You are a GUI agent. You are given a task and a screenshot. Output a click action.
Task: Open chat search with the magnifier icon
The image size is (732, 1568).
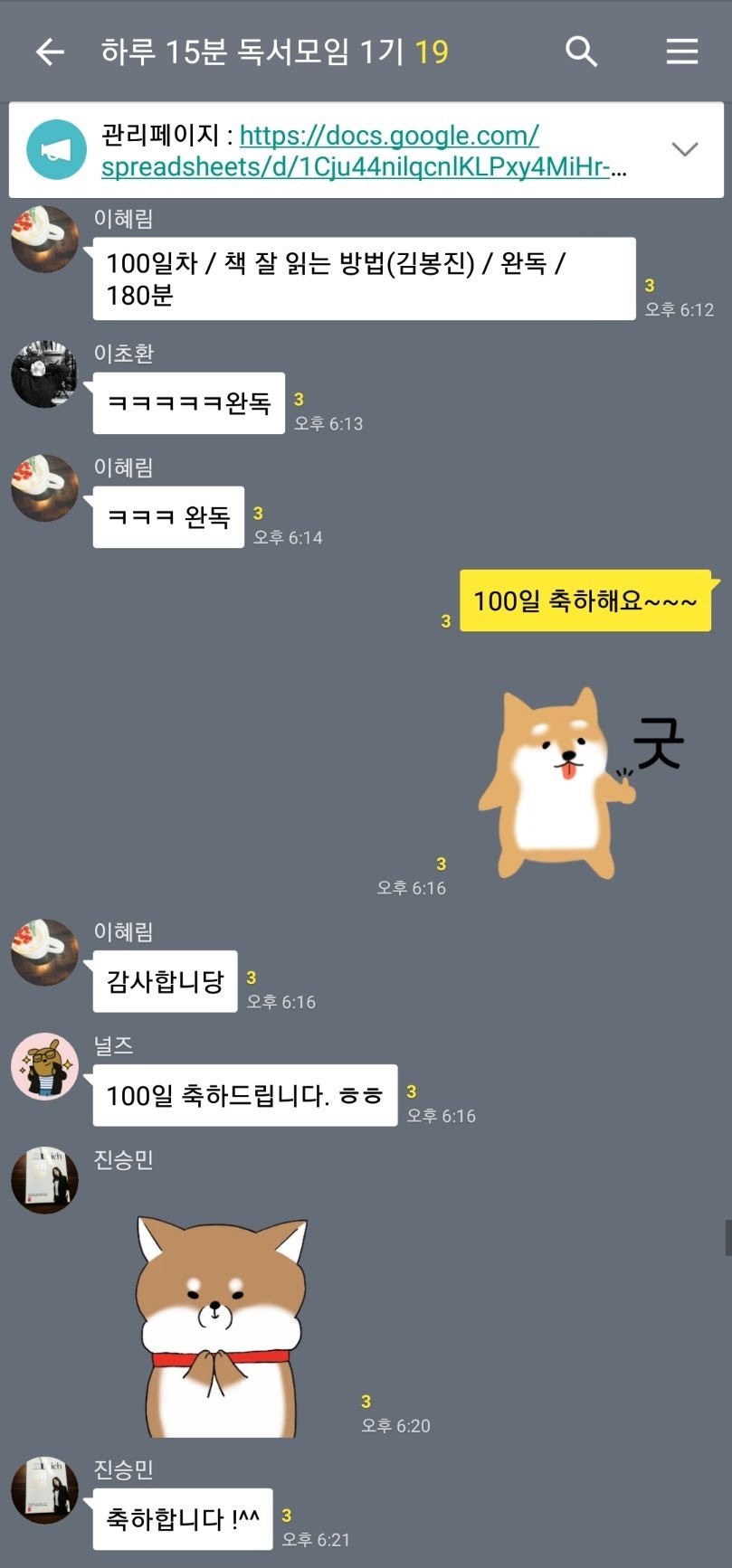point(581,52)
